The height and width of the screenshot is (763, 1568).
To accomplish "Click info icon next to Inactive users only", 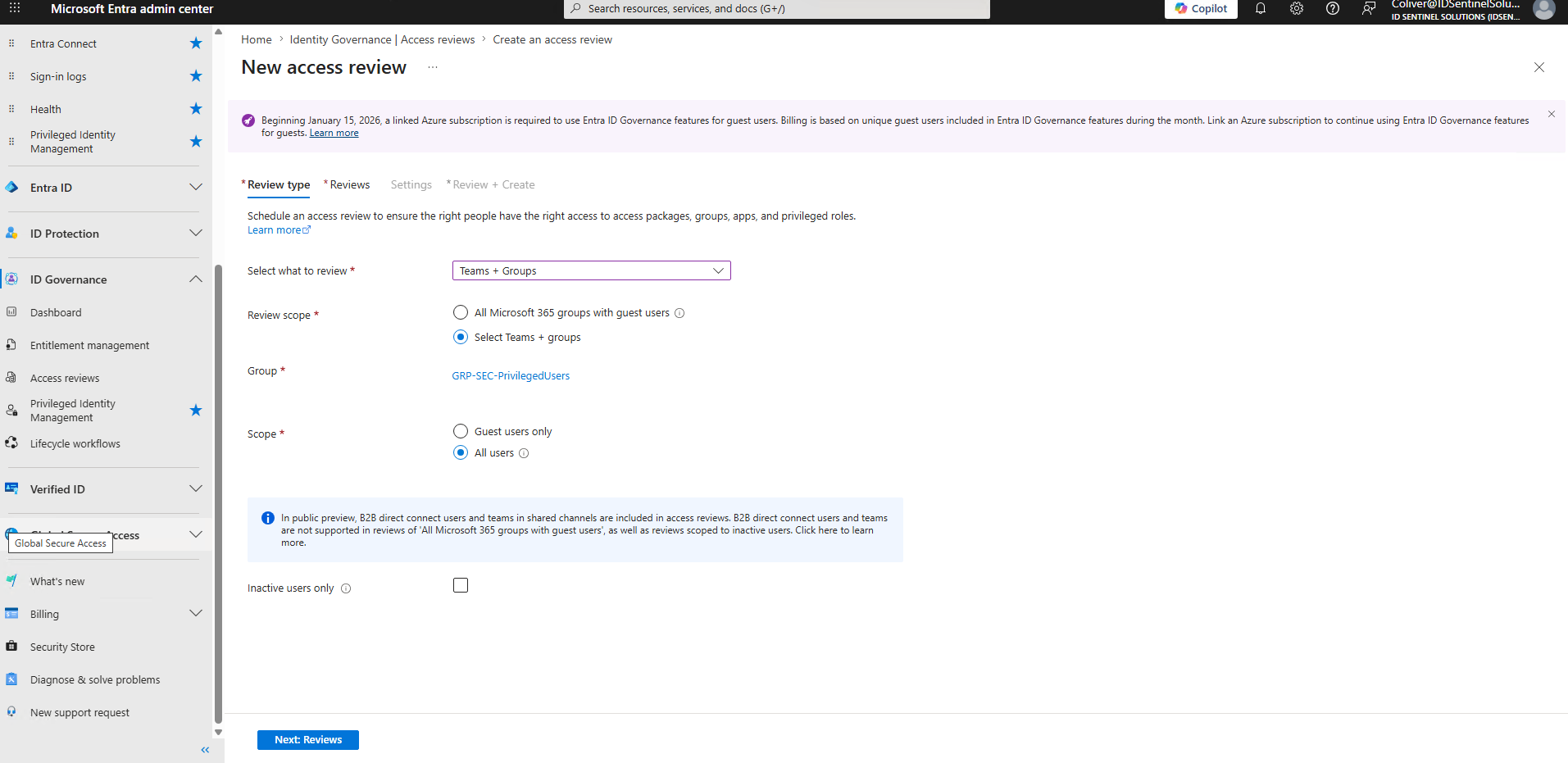I will point(346,588).
